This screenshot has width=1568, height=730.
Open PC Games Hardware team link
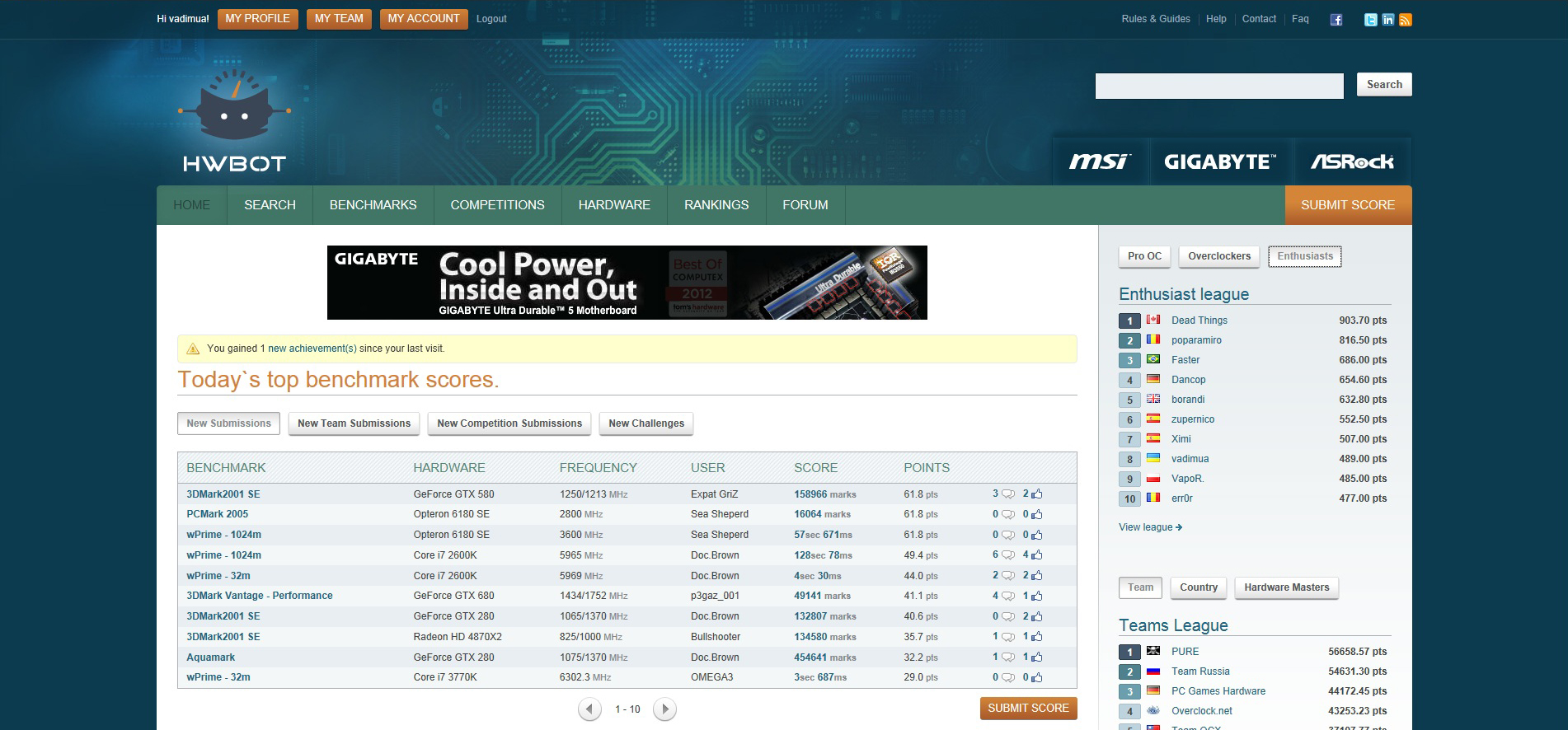[x=1218, y=691]
